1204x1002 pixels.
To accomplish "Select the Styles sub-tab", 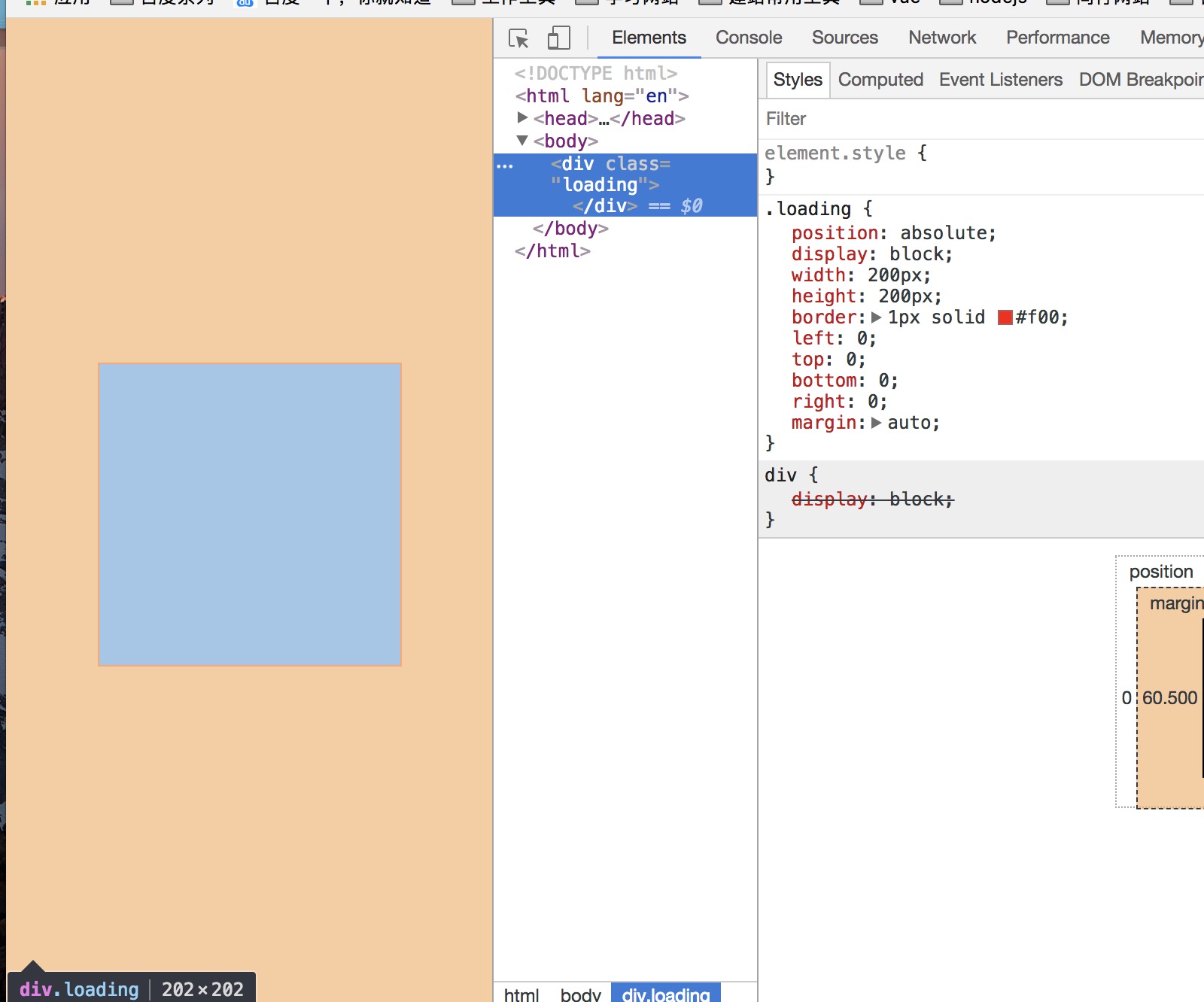I will click(x=798, y=80).
